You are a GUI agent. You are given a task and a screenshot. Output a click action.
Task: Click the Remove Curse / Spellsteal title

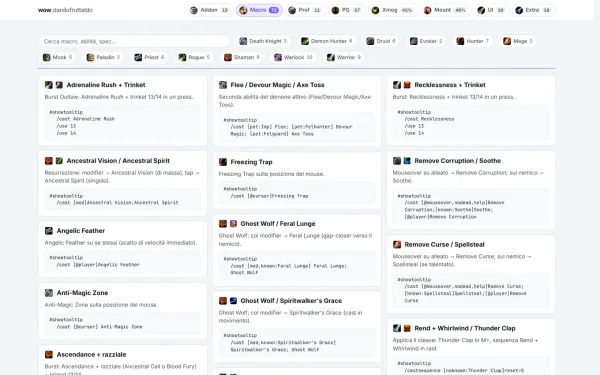444,245
